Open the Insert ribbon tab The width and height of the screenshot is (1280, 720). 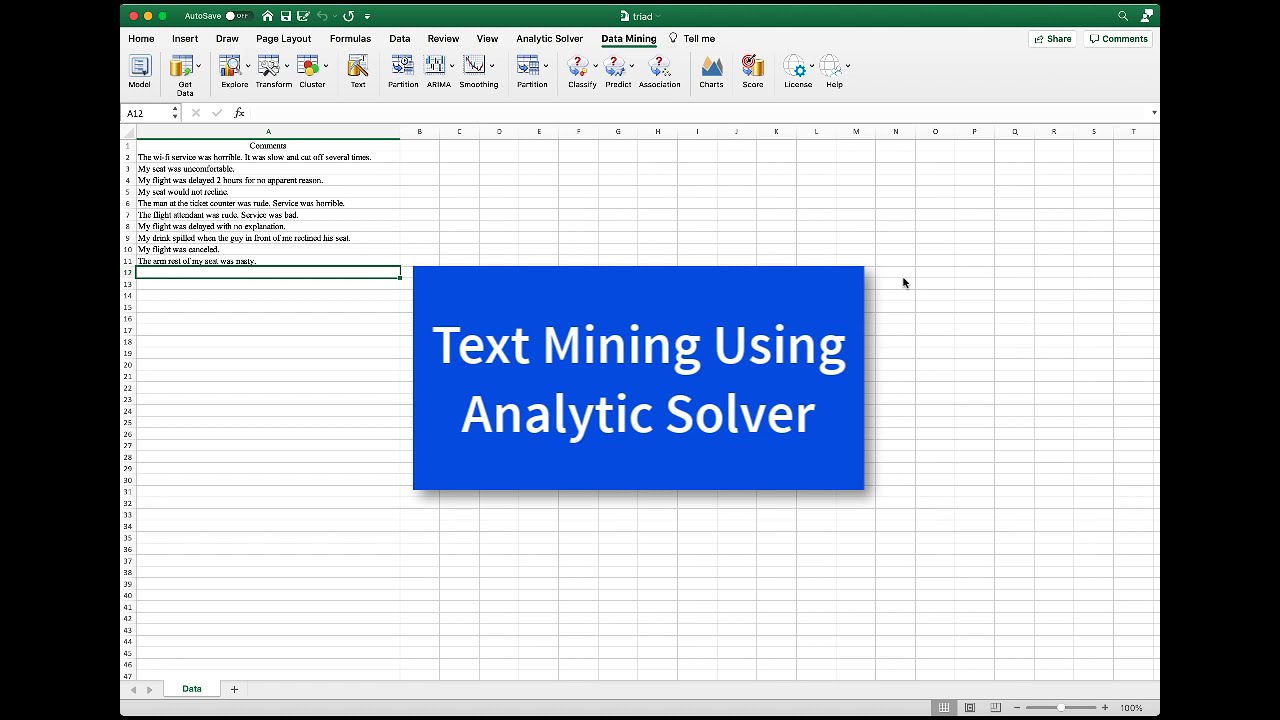[x=185, y=39]
